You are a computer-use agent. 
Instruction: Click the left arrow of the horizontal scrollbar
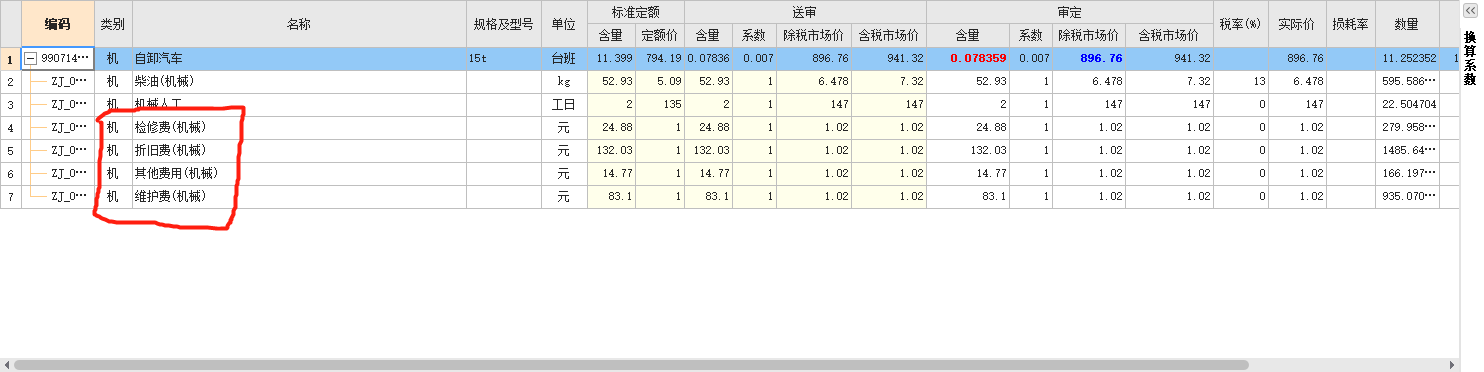click(6, 365)
